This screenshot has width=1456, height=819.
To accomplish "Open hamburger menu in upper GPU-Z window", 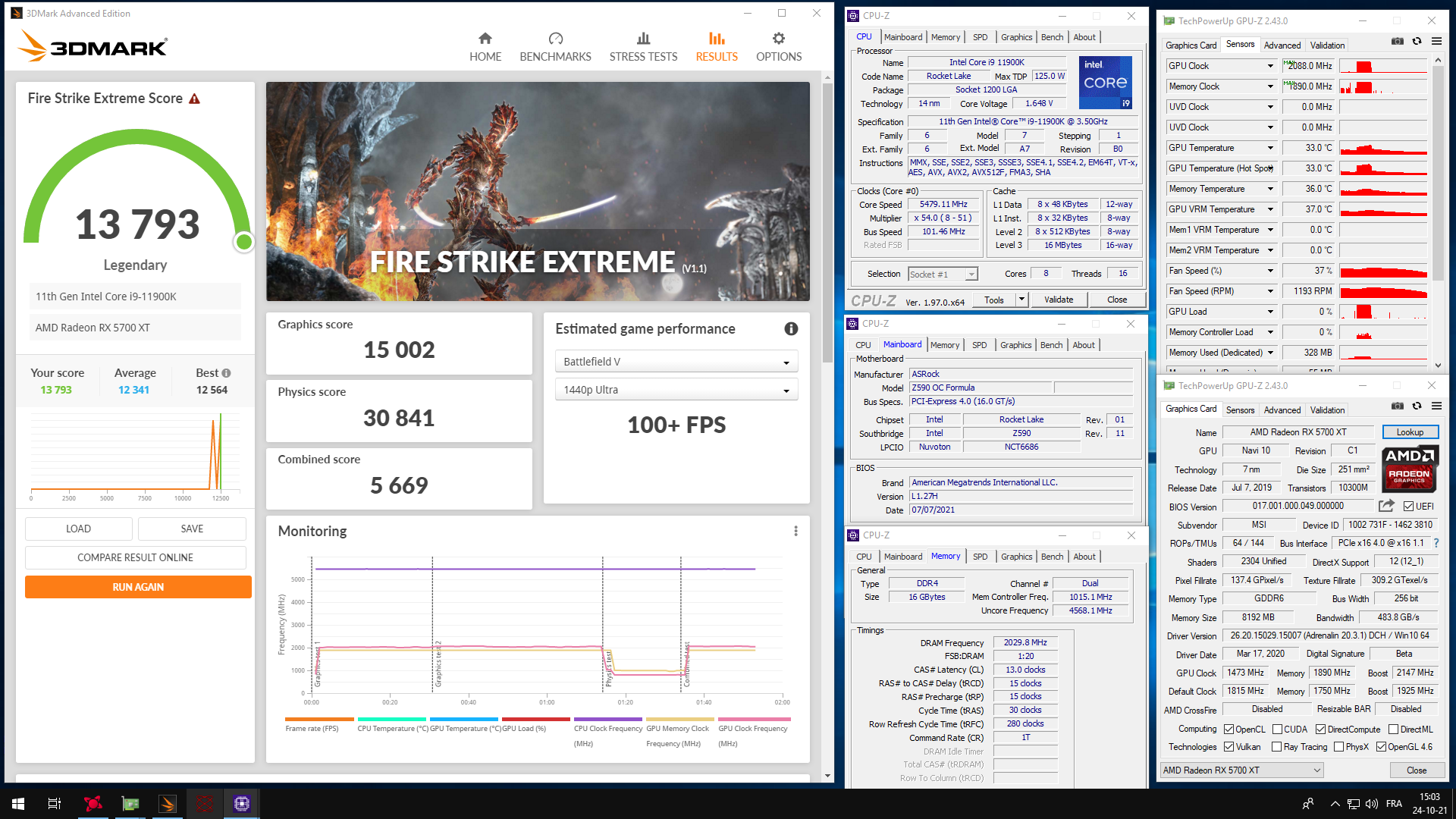I will pyautogui.click(x=1436, y=42).
